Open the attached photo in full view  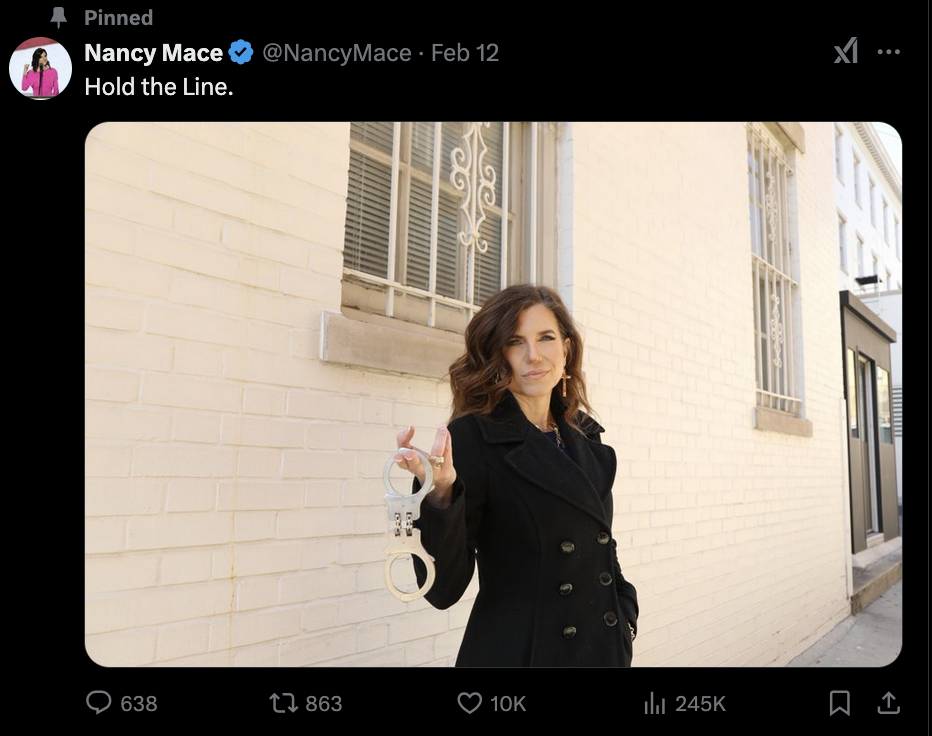(x=493, y=394)
